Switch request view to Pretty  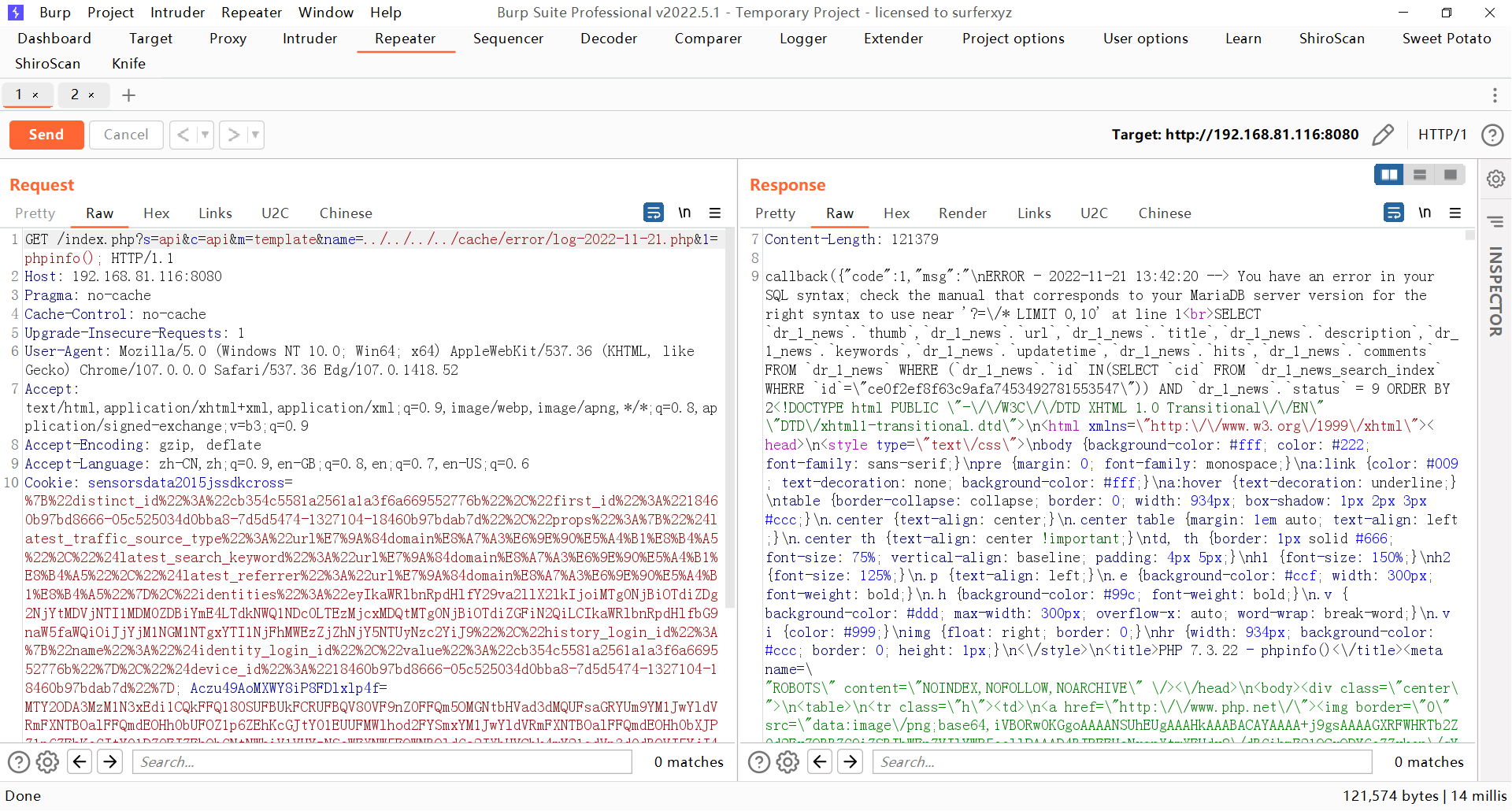pyautogui.click(x=35, y=213)
